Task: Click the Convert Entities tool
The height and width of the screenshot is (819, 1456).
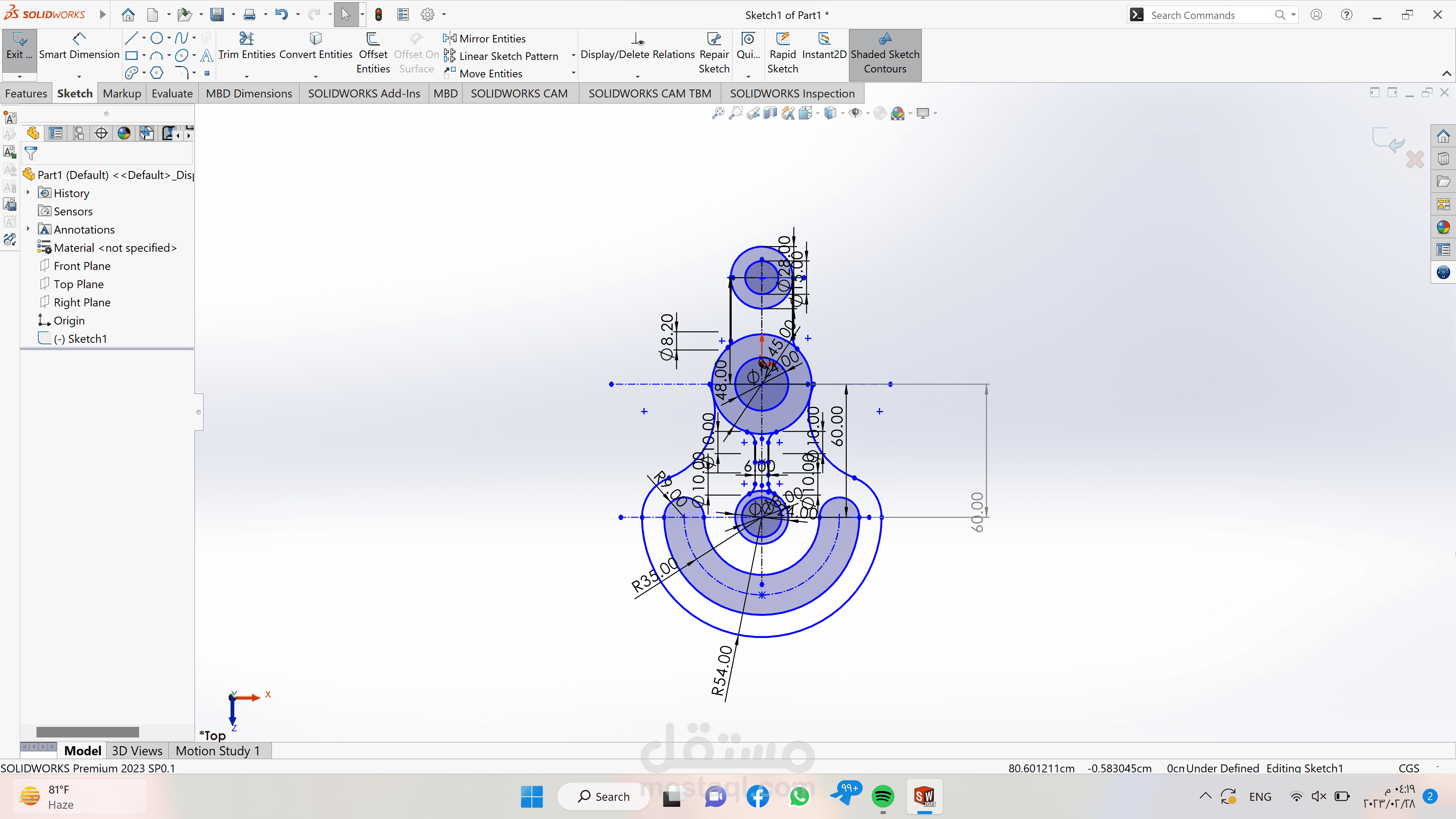Action: (x=315, y=46)
